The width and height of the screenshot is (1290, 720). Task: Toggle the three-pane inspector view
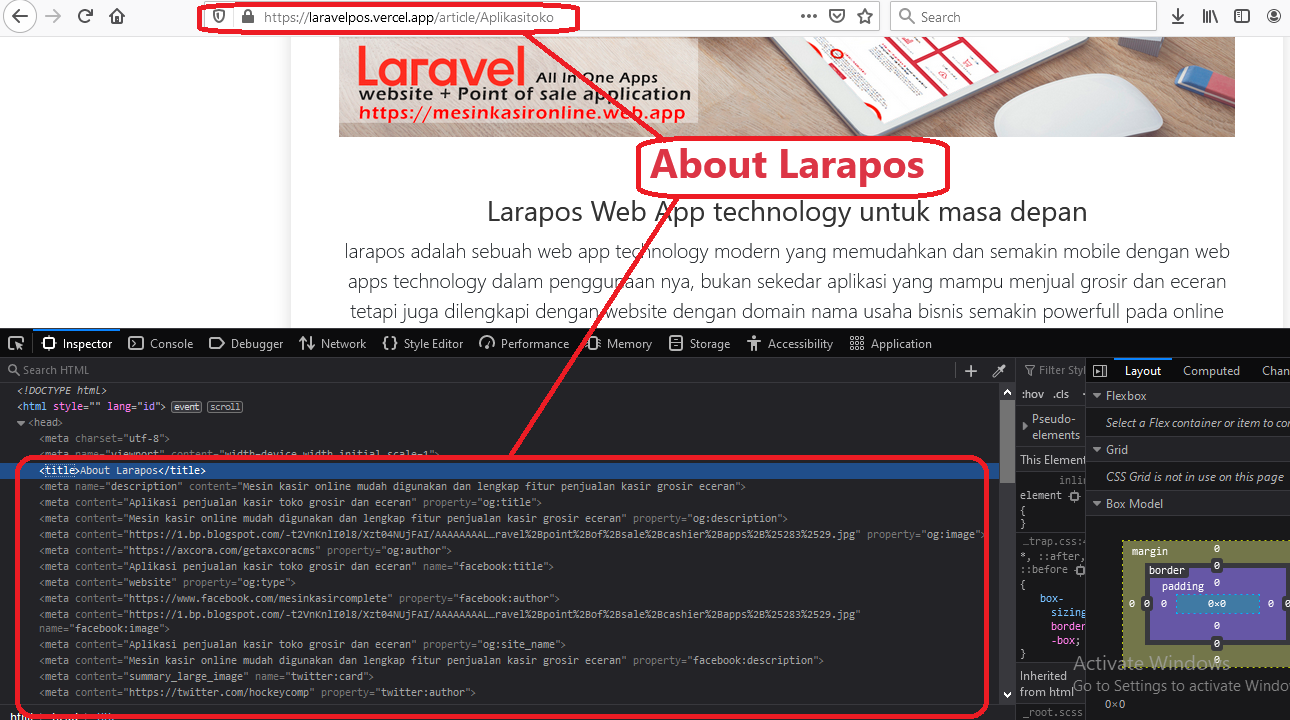(1098, 370)
